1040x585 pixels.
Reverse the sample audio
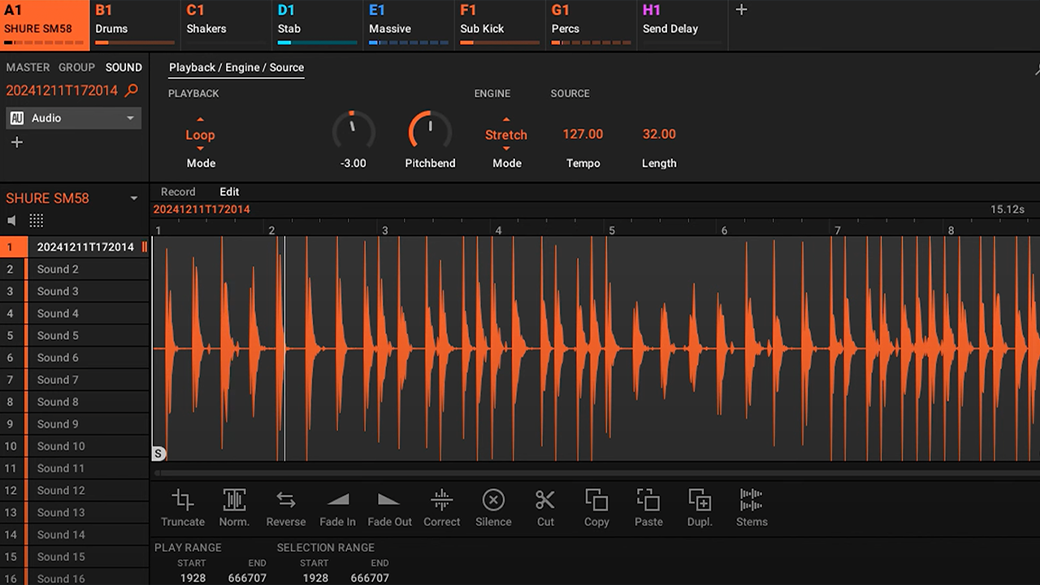pos(286,500)
